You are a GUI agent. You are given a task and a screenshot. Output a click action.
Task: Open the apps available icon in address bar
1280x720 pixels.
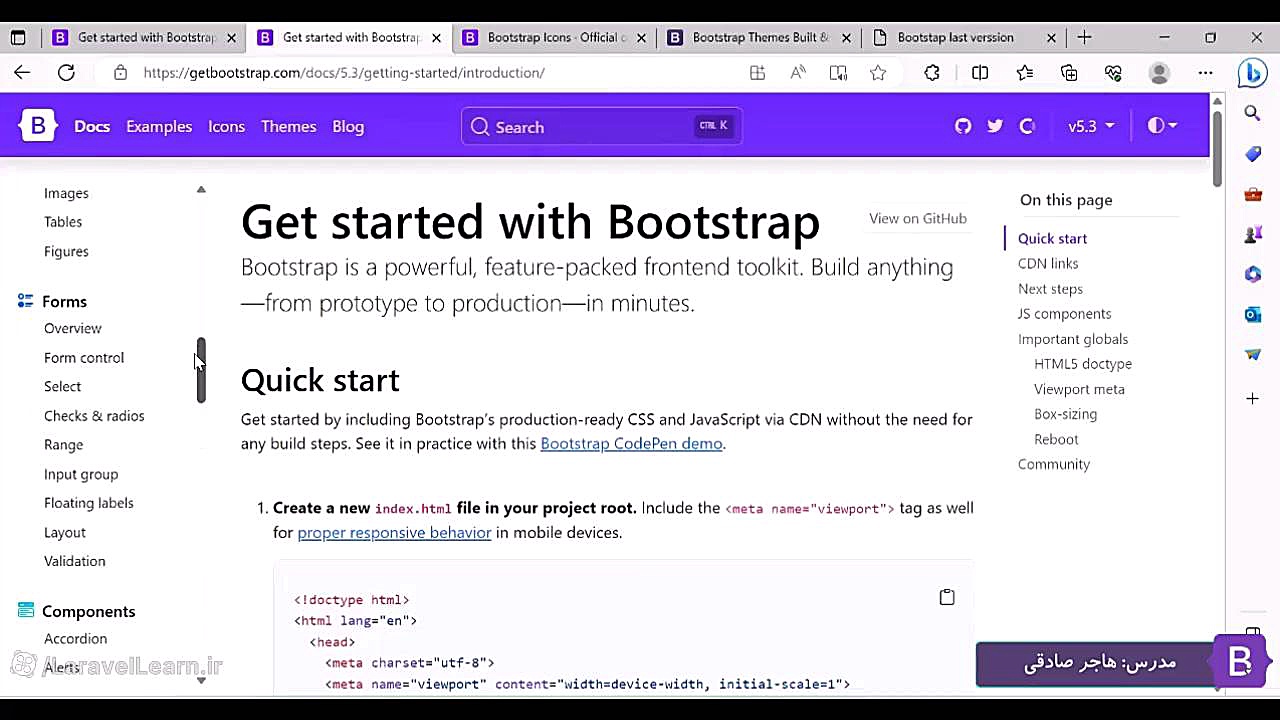click(757, 72)
